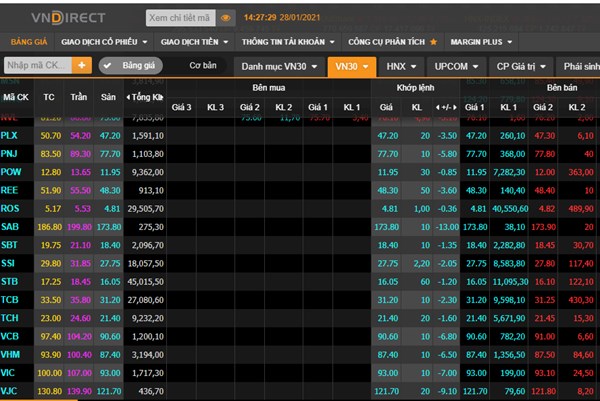
Task: Open the Thông tin tài khoản menu
Action: pos(286,42)
